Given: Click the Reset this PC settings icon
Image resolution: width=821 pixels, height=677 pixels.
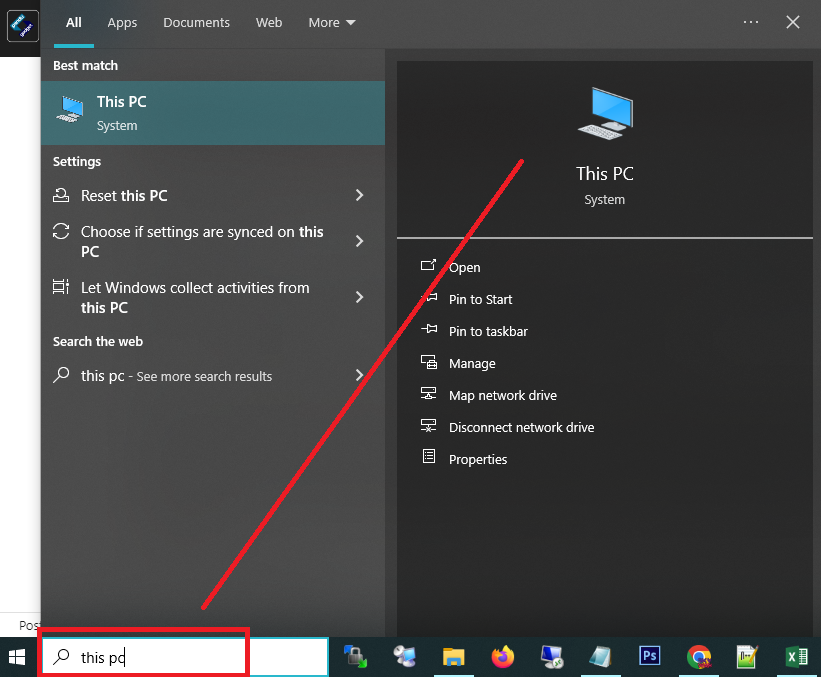Looking at the screenshot, I should coord(61,195).
